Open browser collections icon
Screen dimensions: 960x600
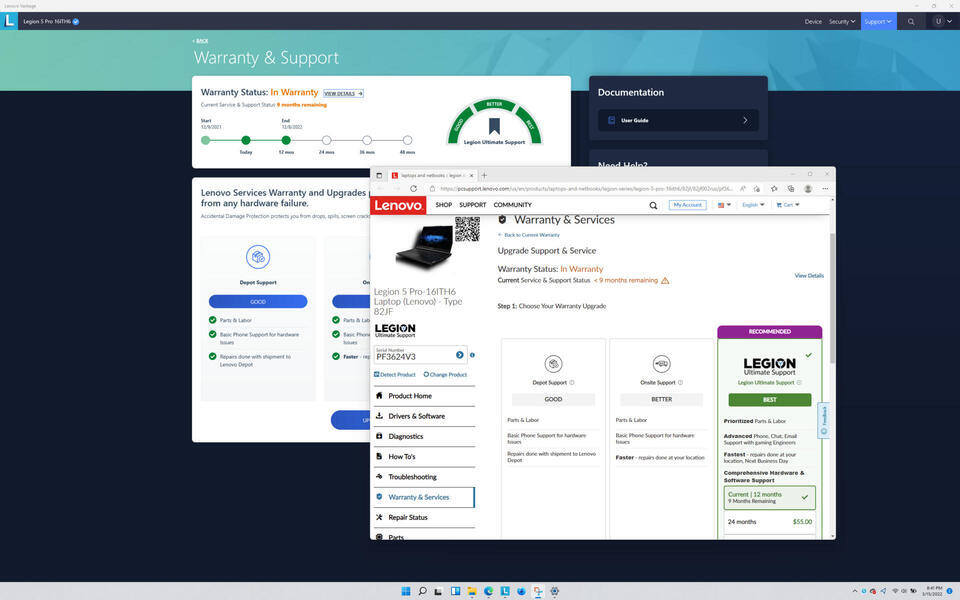[791, 189]
